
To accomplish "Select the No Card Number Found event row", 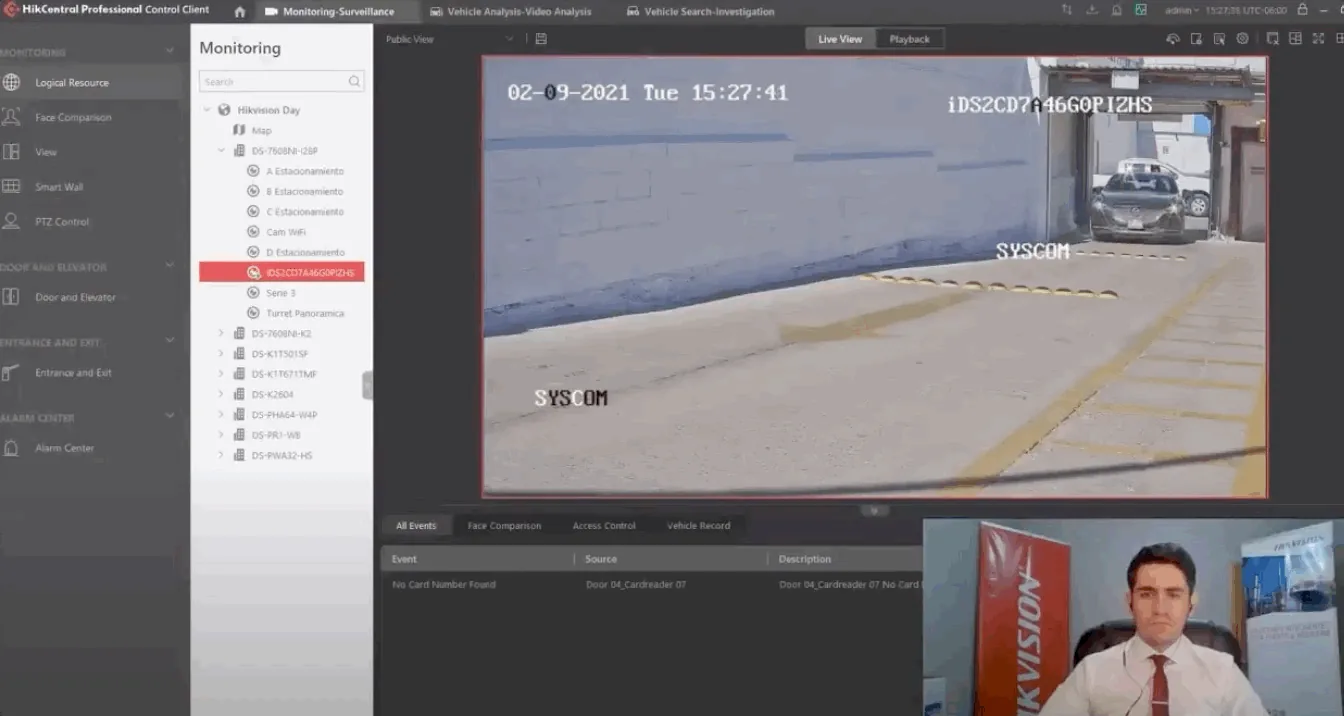I will coord(651,584).
